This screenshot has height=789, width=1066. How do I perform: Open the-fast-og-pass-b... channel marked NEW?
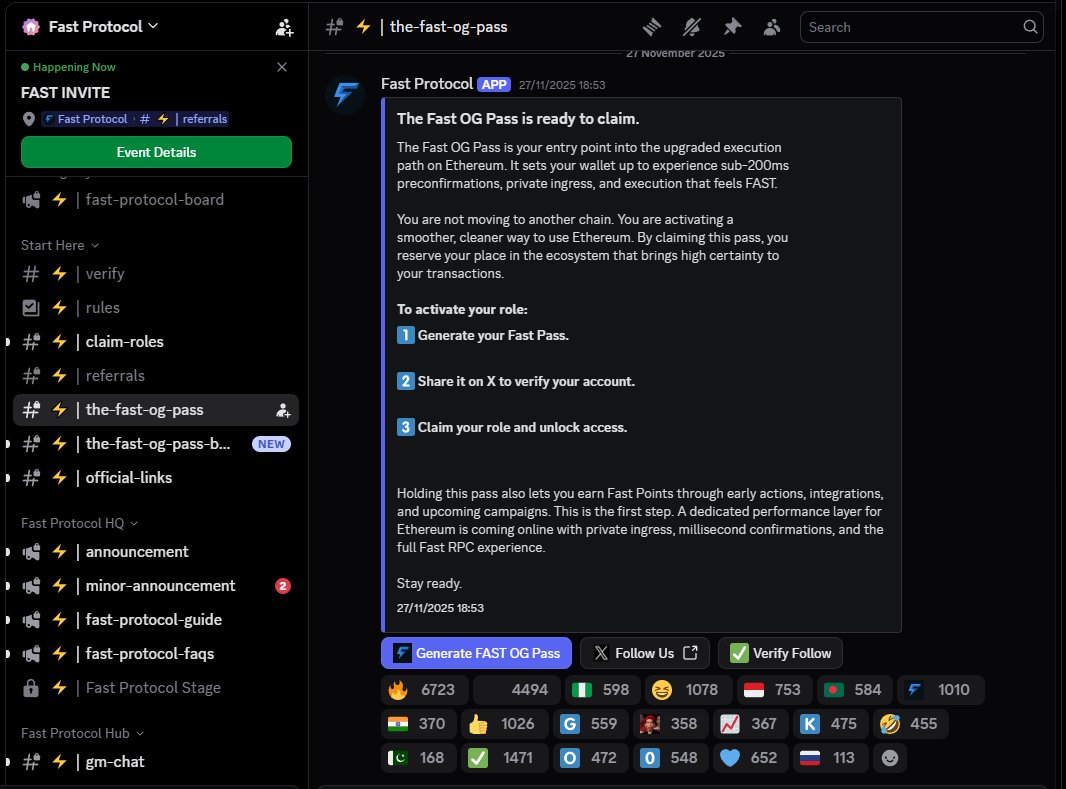coord(156,444)
